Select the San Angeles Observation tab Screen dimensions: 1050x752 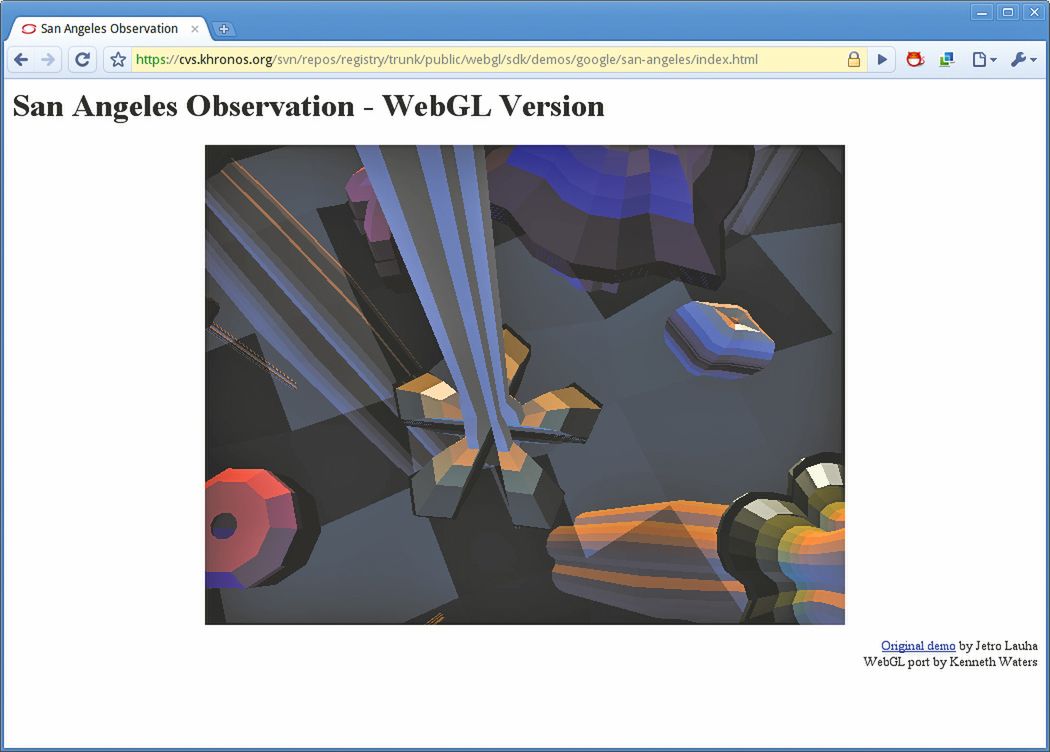(x=108, y=29)
